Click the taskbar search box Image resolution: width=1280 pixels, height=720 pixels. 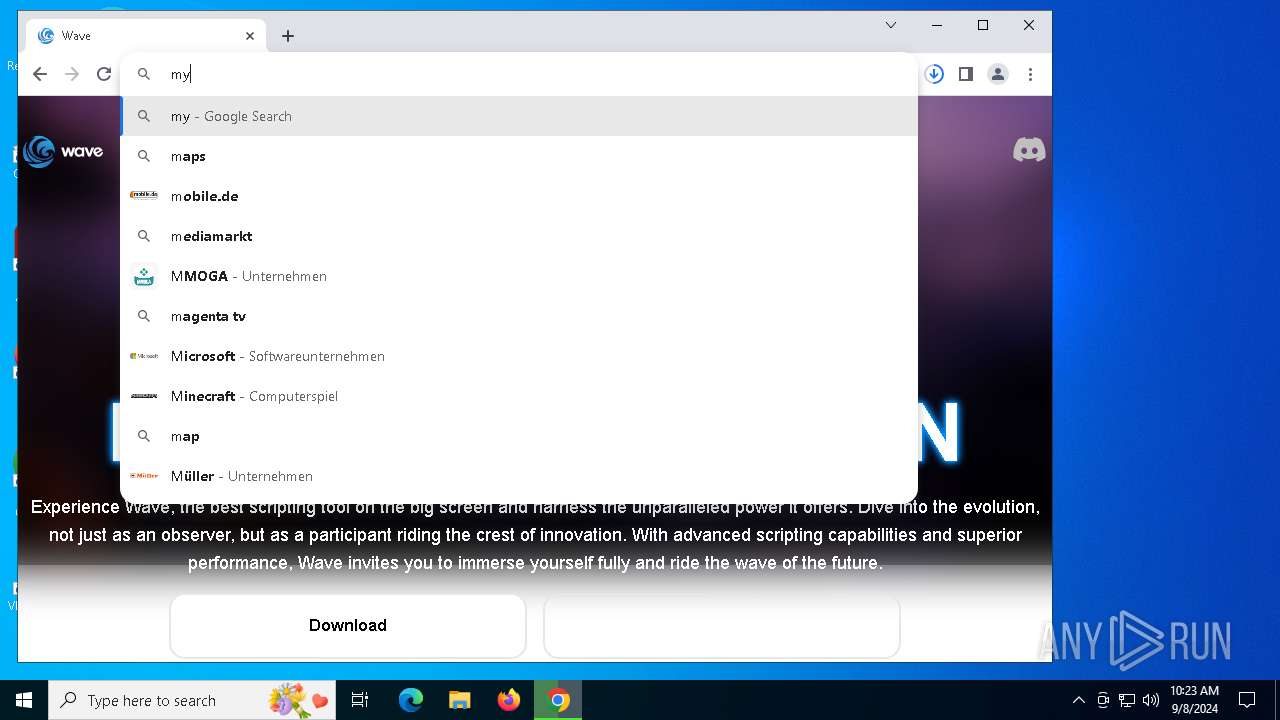pyautogui.click(x=192, y=700)
